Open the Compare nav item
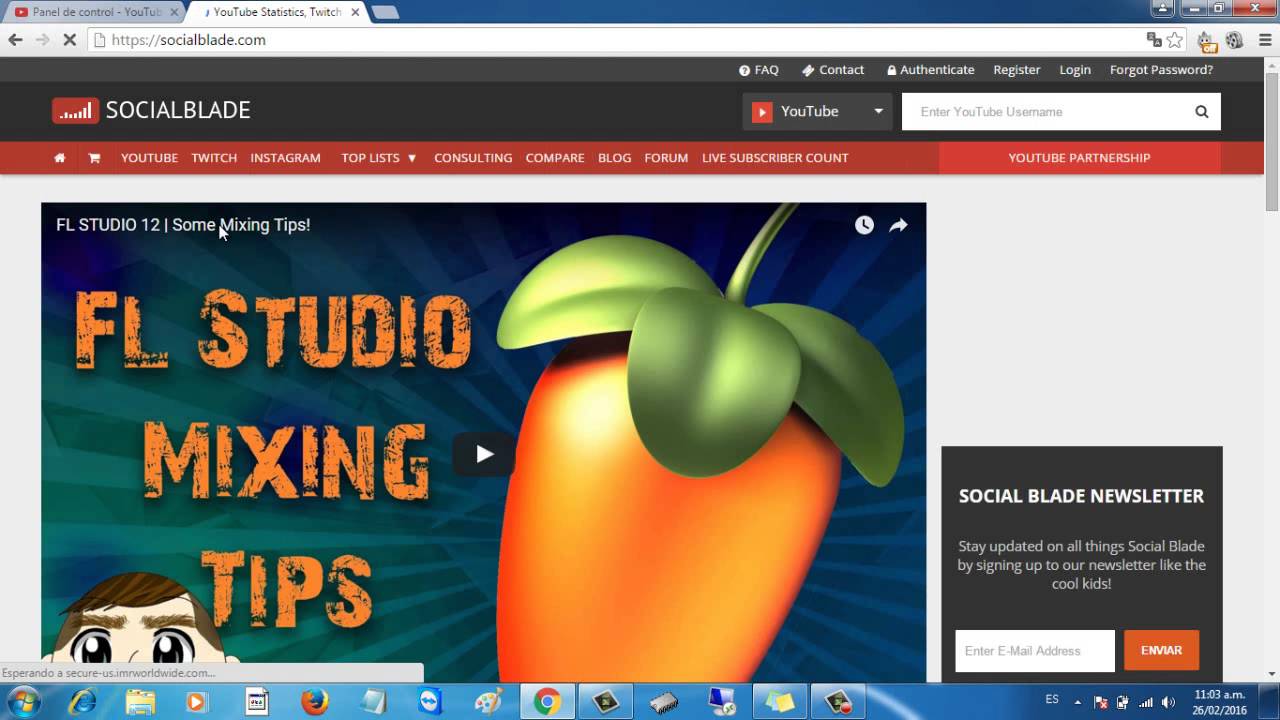 [555, 158]
